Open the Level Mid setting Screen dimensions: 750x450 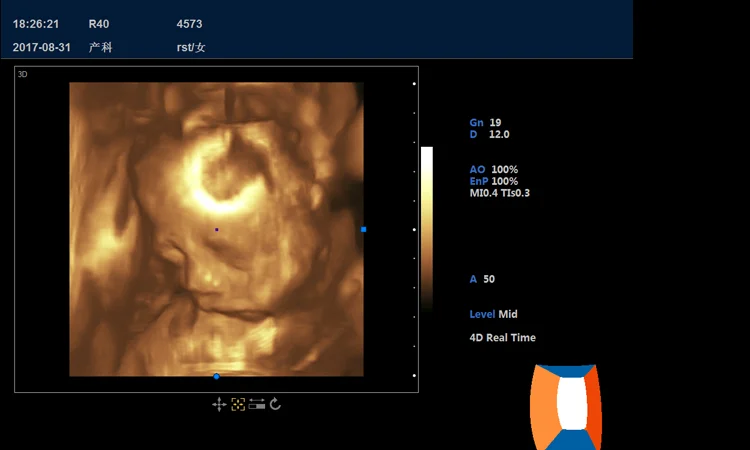coord(493,314)
